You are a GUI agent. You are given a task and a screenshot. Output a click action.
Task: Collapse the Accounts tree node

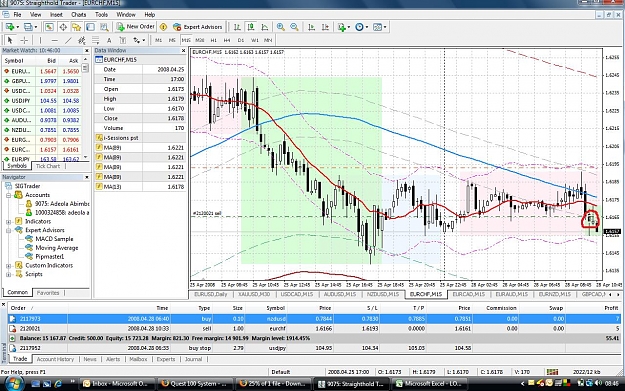pyautogui.click(x=9, y=195)
